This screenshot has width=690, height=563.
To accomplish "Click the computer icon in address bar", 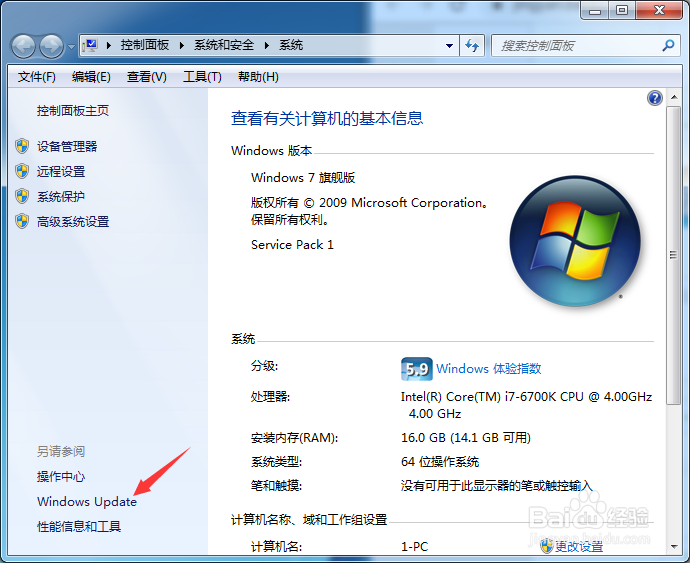I will [90, 45].
